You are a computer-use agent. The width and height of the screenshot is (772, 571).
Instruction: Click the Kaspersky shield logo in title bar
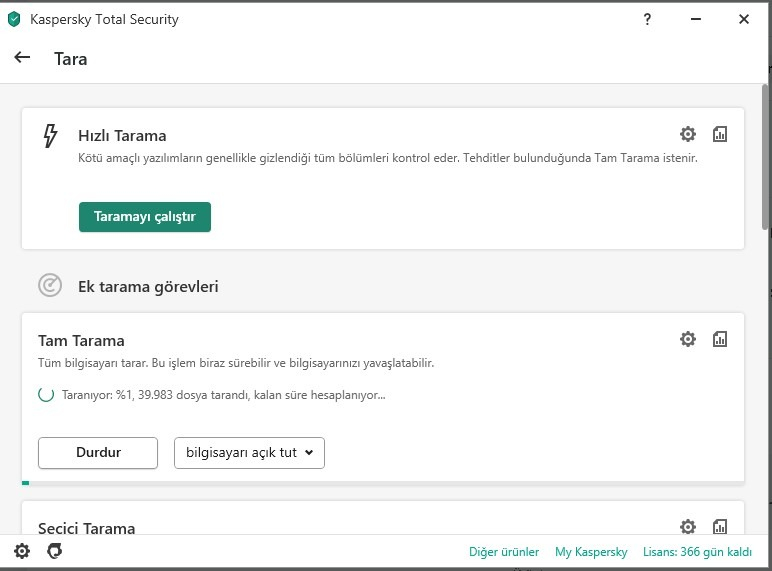pos(14,19)
